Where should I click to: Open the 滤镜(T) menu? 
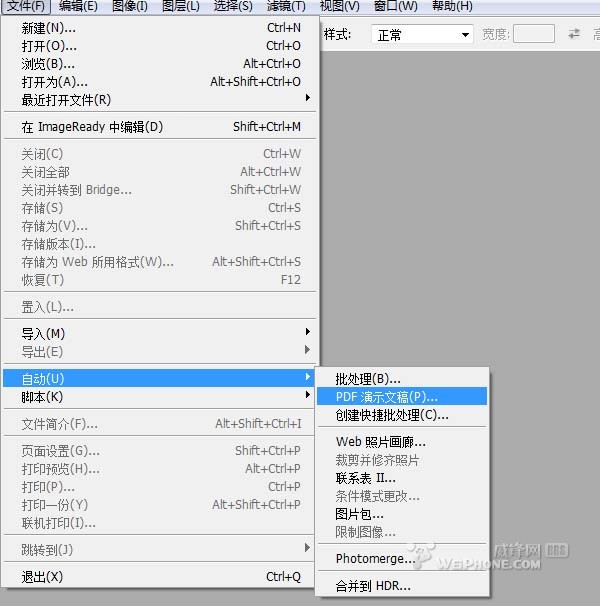point(286,6)
